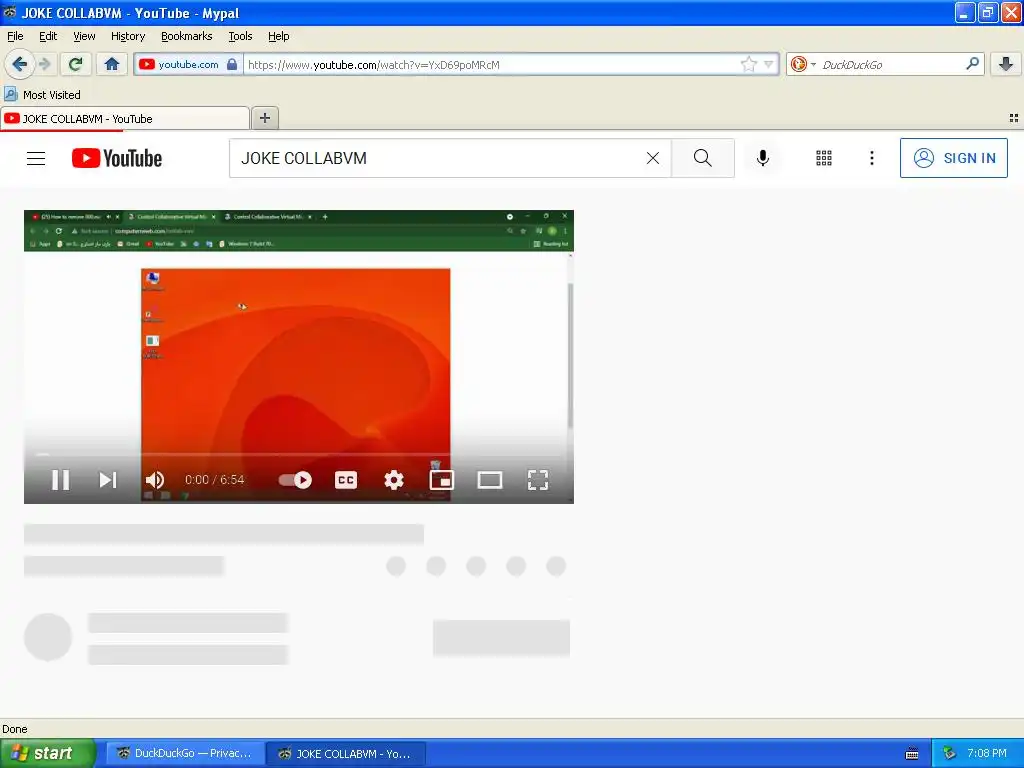Reload the current page
This screenshot has width=1024, height=768.
tap(75, 64)
